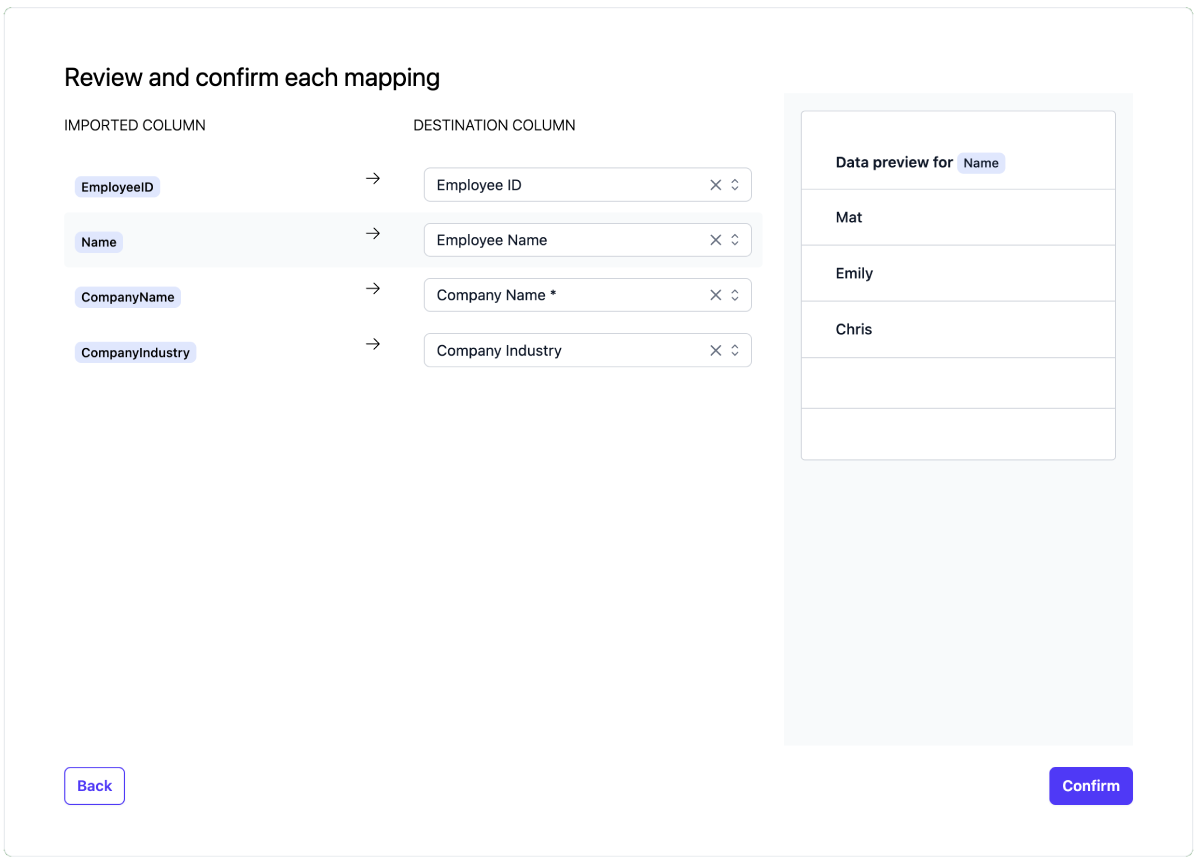
Task: Click the Name tag in data preview header
Action: point(981,163)
